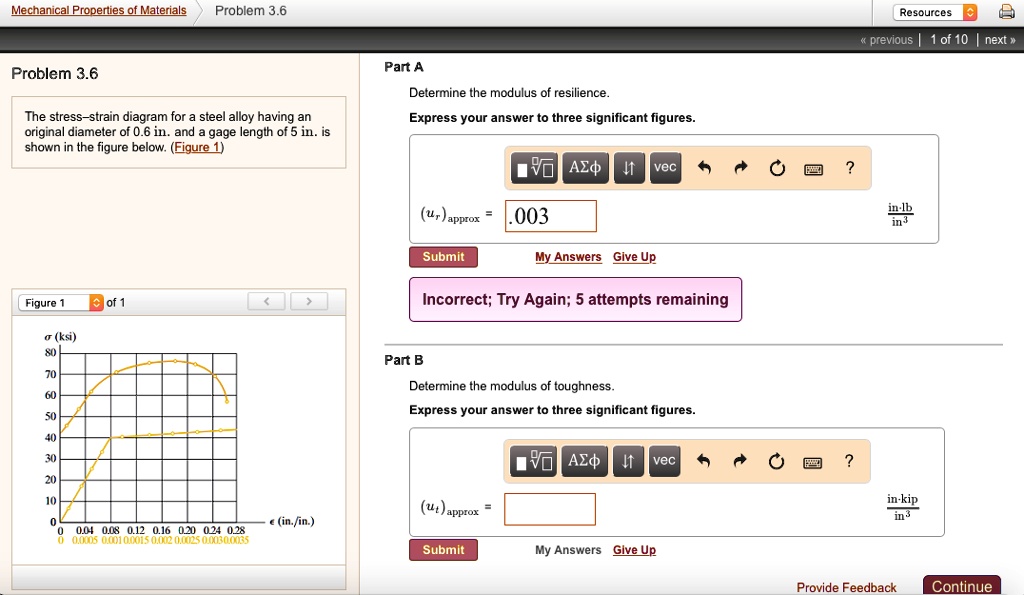Click the help question mark in Part A toolbar
1024x595 pixels.
click(x=849, y=168)
